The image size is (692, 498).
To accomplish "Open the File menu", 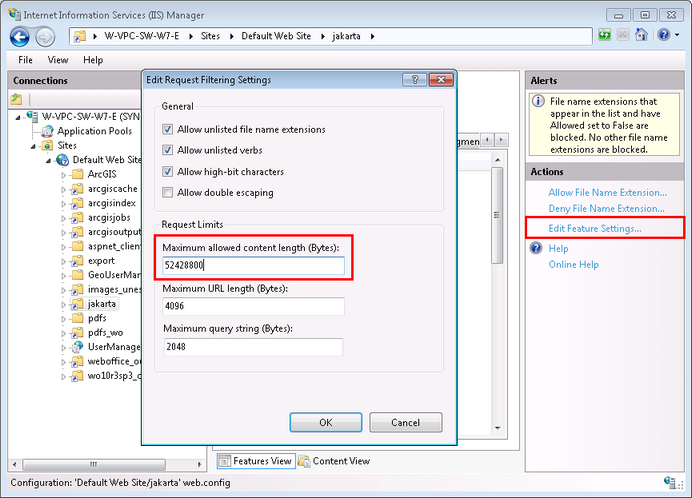I will [x=25, y=60].
